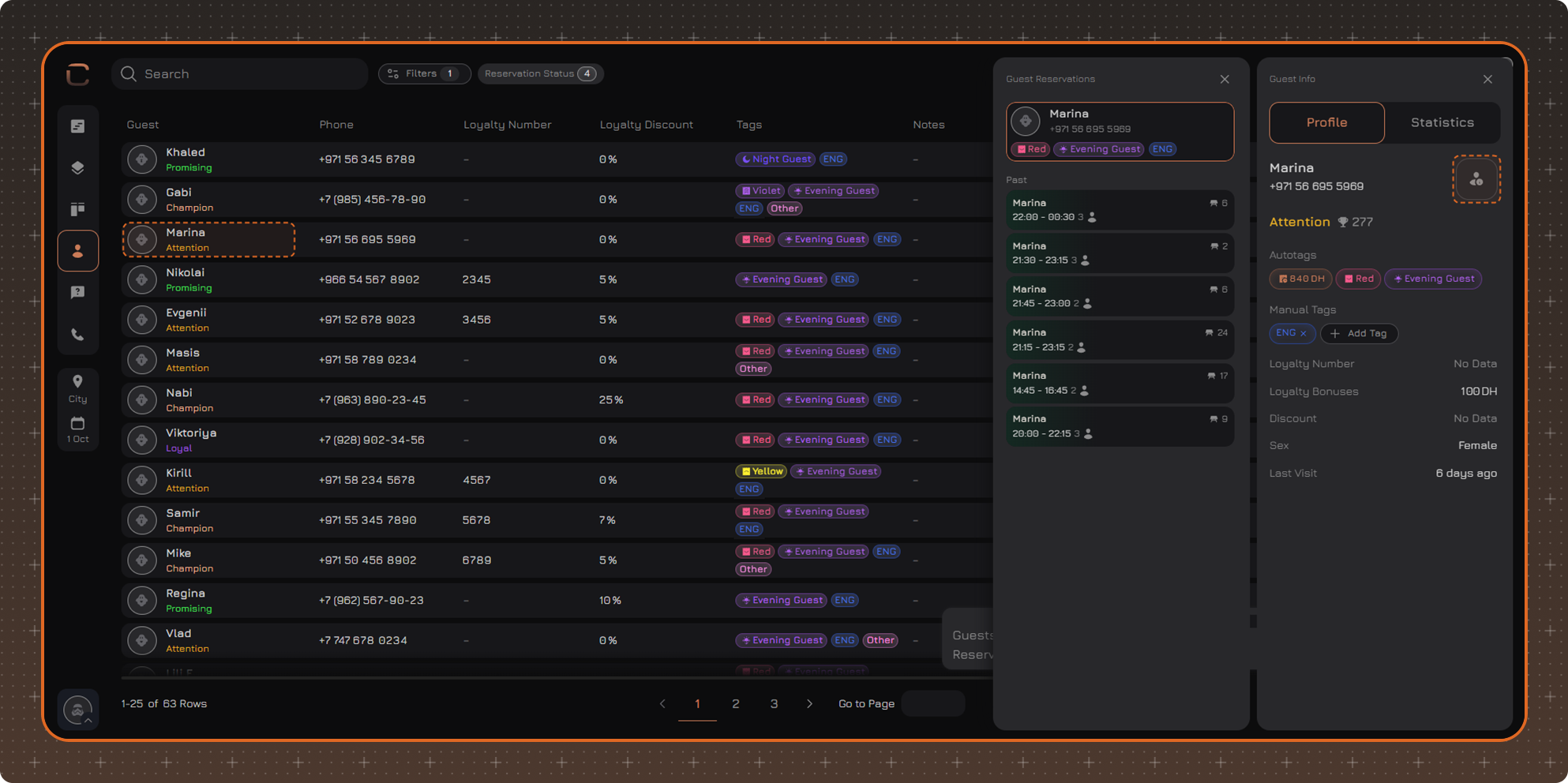Close the Guest Reservations panel
Image resolution: width=1568 pixels, height=783 pixels.
tap(1225, 79)
